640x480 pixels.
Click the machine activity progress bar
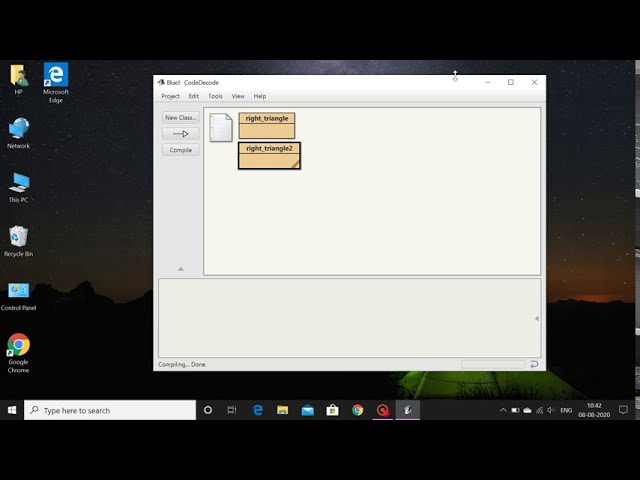(493, 364)
